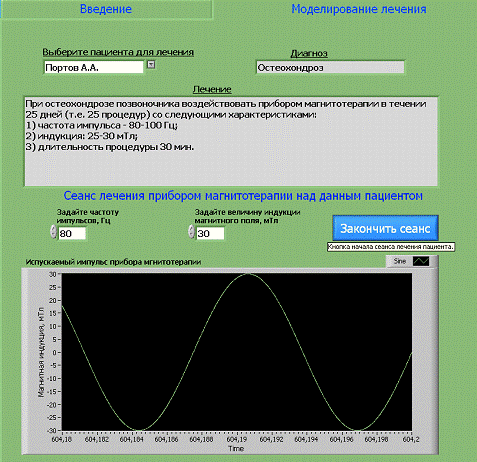Click the frequency stepper arrows
This screenshot has height=462, width=477.
click(x=53, y=232)
